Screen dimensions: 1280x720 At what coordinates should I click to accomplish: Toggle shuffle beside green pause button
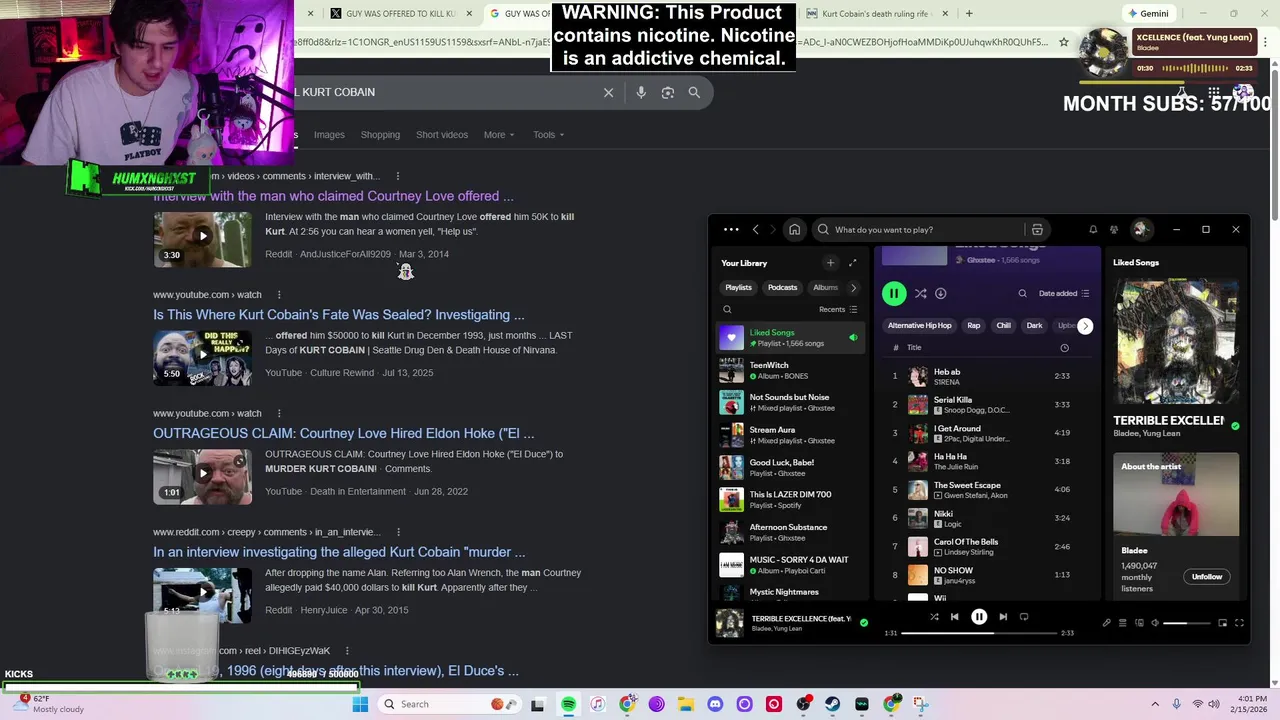point(920,293)
